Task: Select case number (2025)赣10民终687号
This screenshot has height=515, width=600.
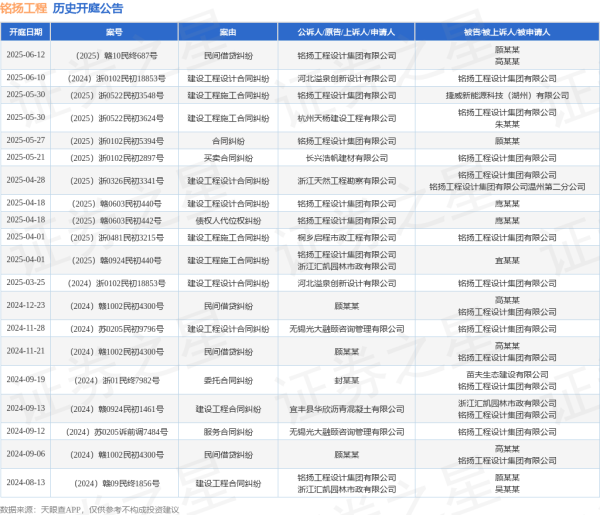Action: [x=117, y=56]
